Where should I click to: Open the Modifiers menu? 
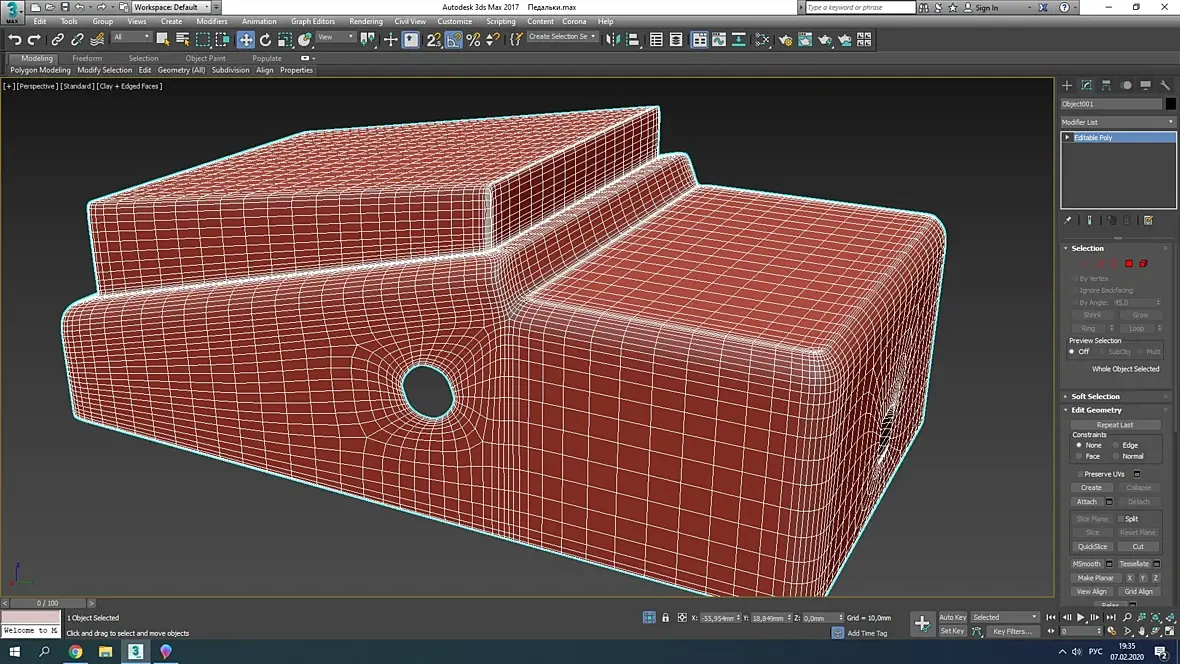coord(211,21)
